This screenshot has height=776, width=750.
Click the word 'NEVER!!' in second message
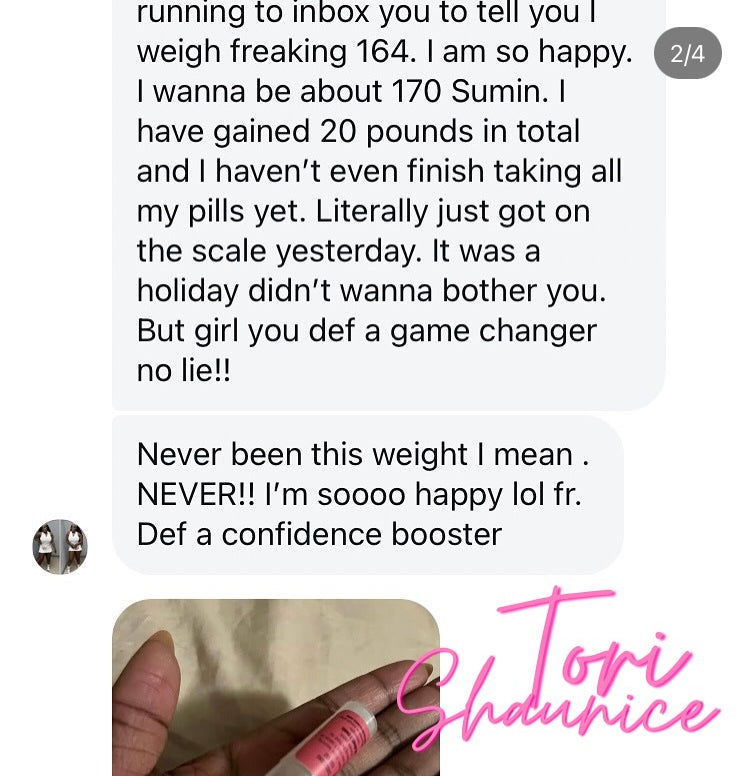(196, 494)
